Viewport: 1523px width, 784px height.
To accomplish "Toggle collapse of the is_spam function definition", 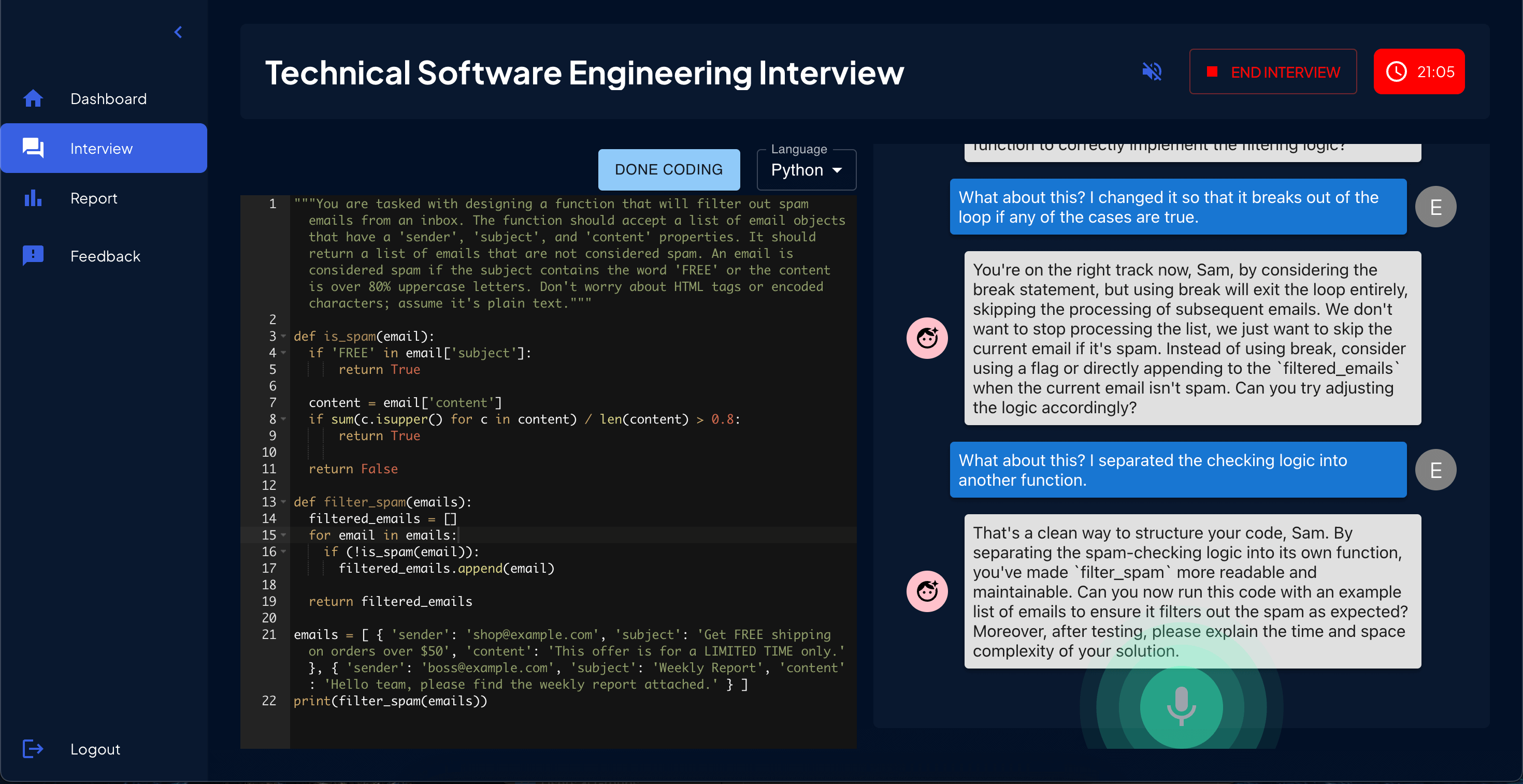I will coord(283,336).
